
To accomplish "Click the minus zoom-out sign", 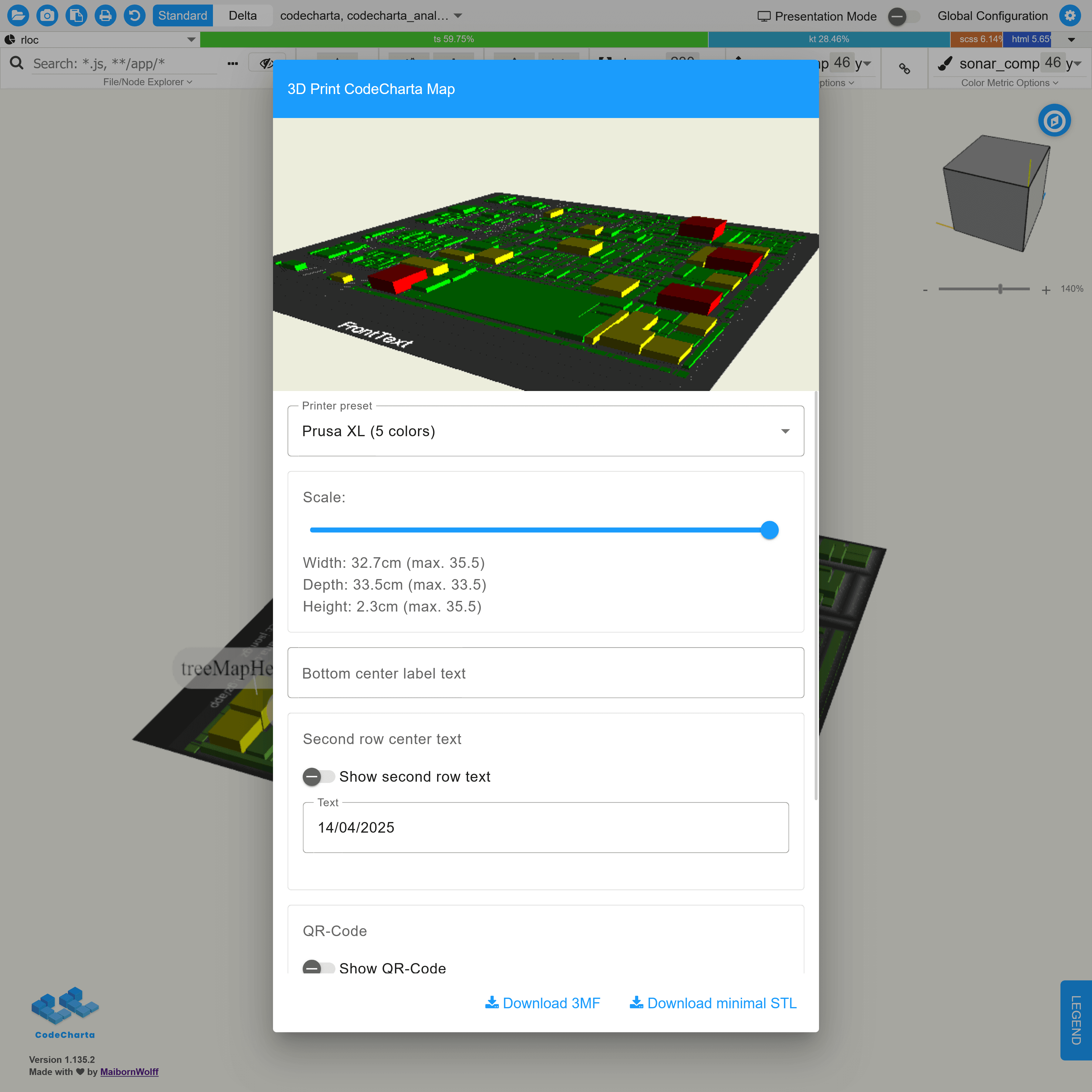I will pyautogui.click(x=925, y=290).
